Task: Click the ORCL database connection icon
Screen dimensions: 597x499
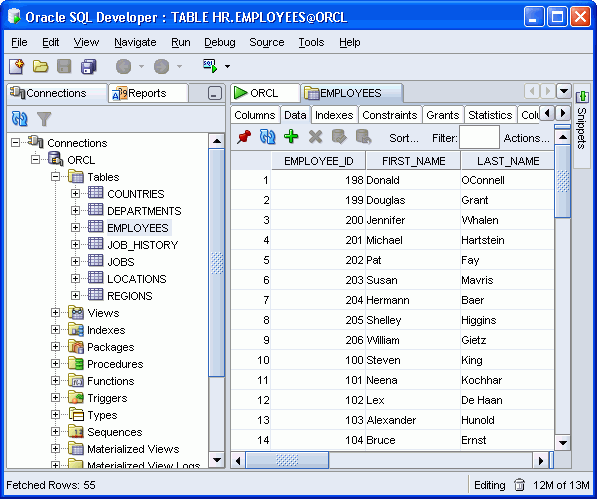Action: (55, 159)
